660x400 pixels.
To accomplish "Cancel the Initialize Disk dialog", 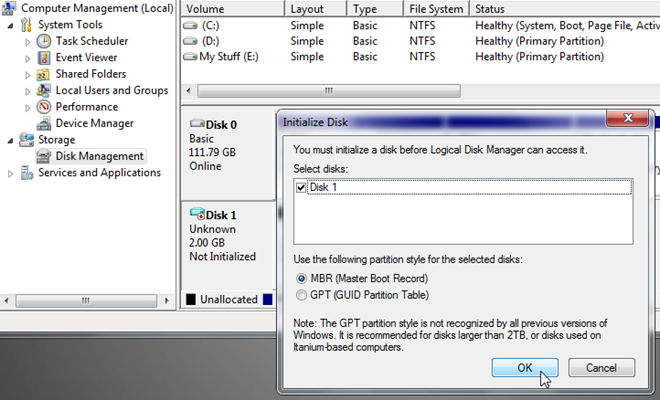I will pos(601,368).
